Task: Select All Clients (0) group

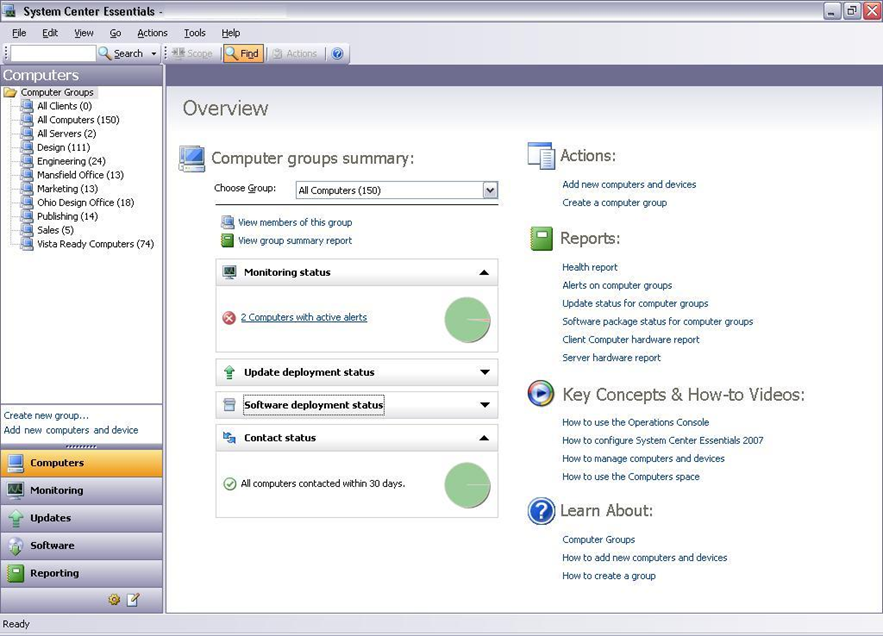Action: point(64,106)
